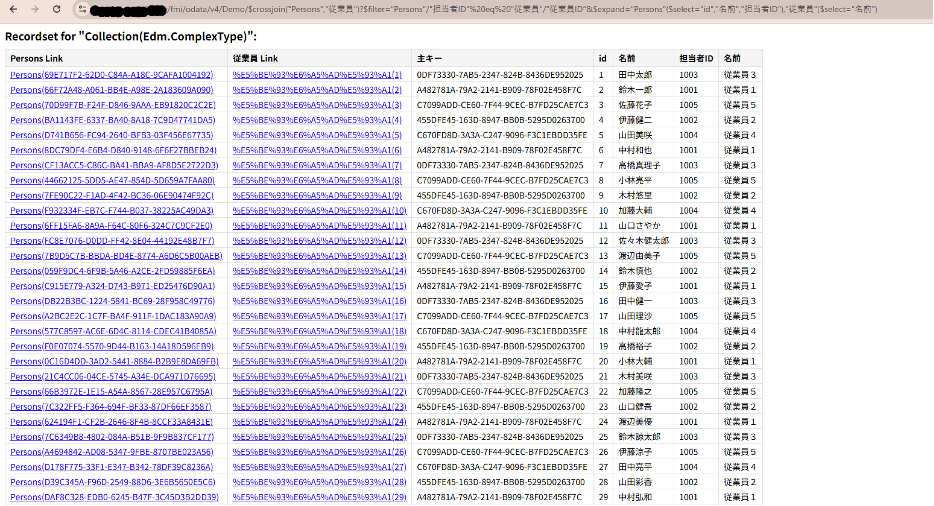The height and width of the screenshot is (506, 934).
Task: Open the Persons(69E717F2-62D0-C84A-A18C-9CAFA1004192) link
Action: click(x=111, y=75)
